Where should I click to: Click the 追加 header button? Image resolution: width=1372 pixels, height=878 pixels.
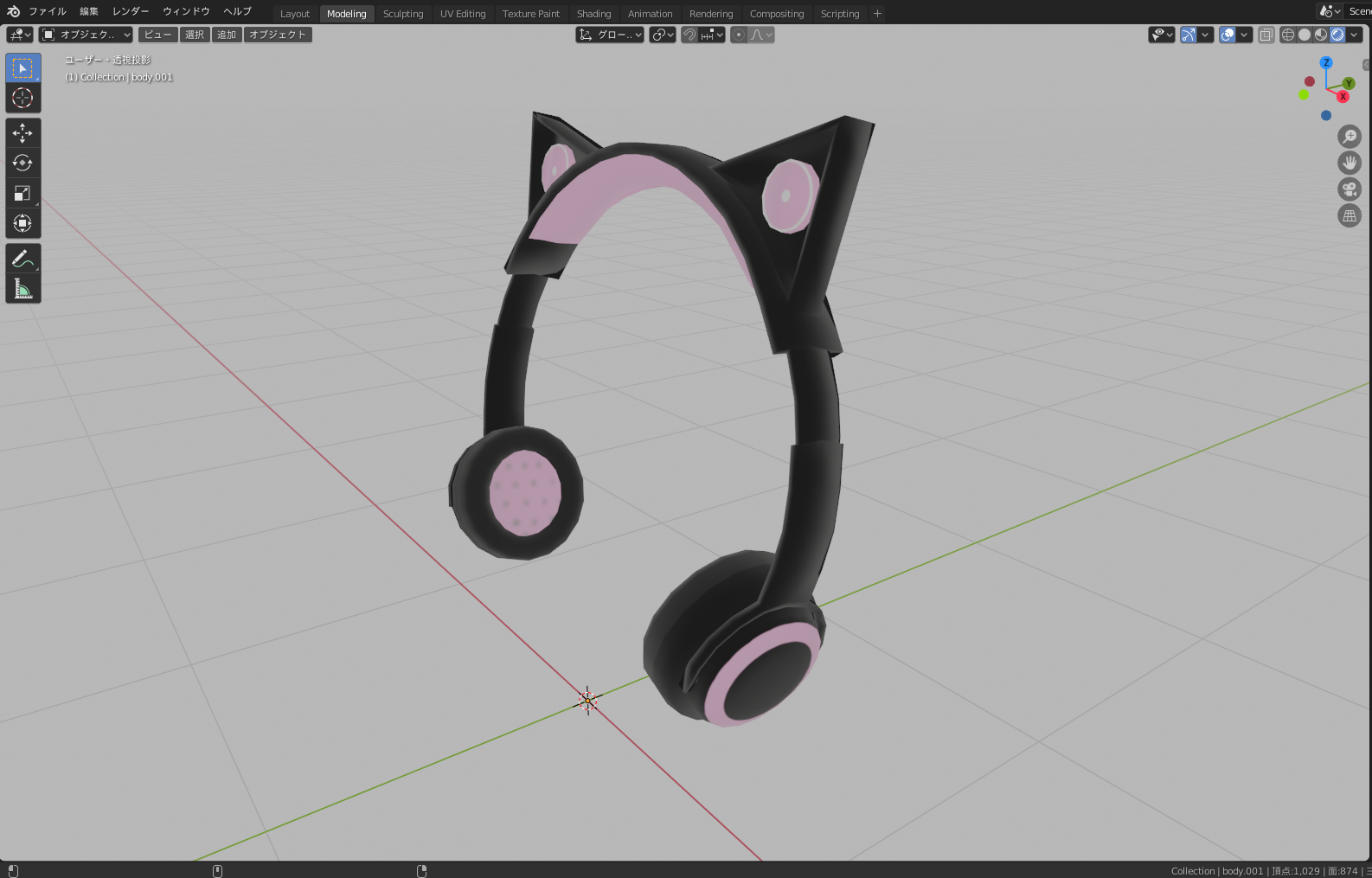pos(227,35)
